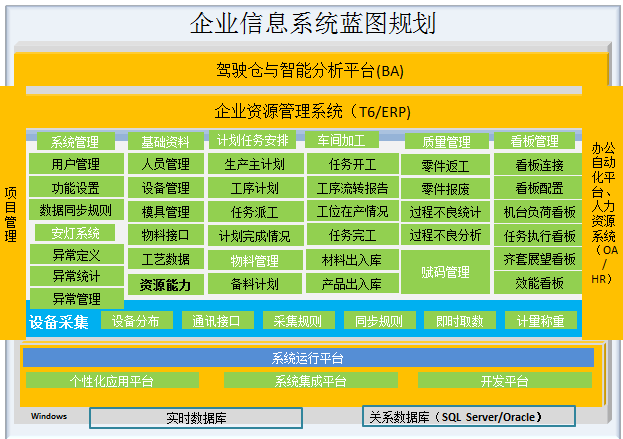Open the 任务开工 block
The width and height of the screenshot is (623, 439).
point(352,164)
